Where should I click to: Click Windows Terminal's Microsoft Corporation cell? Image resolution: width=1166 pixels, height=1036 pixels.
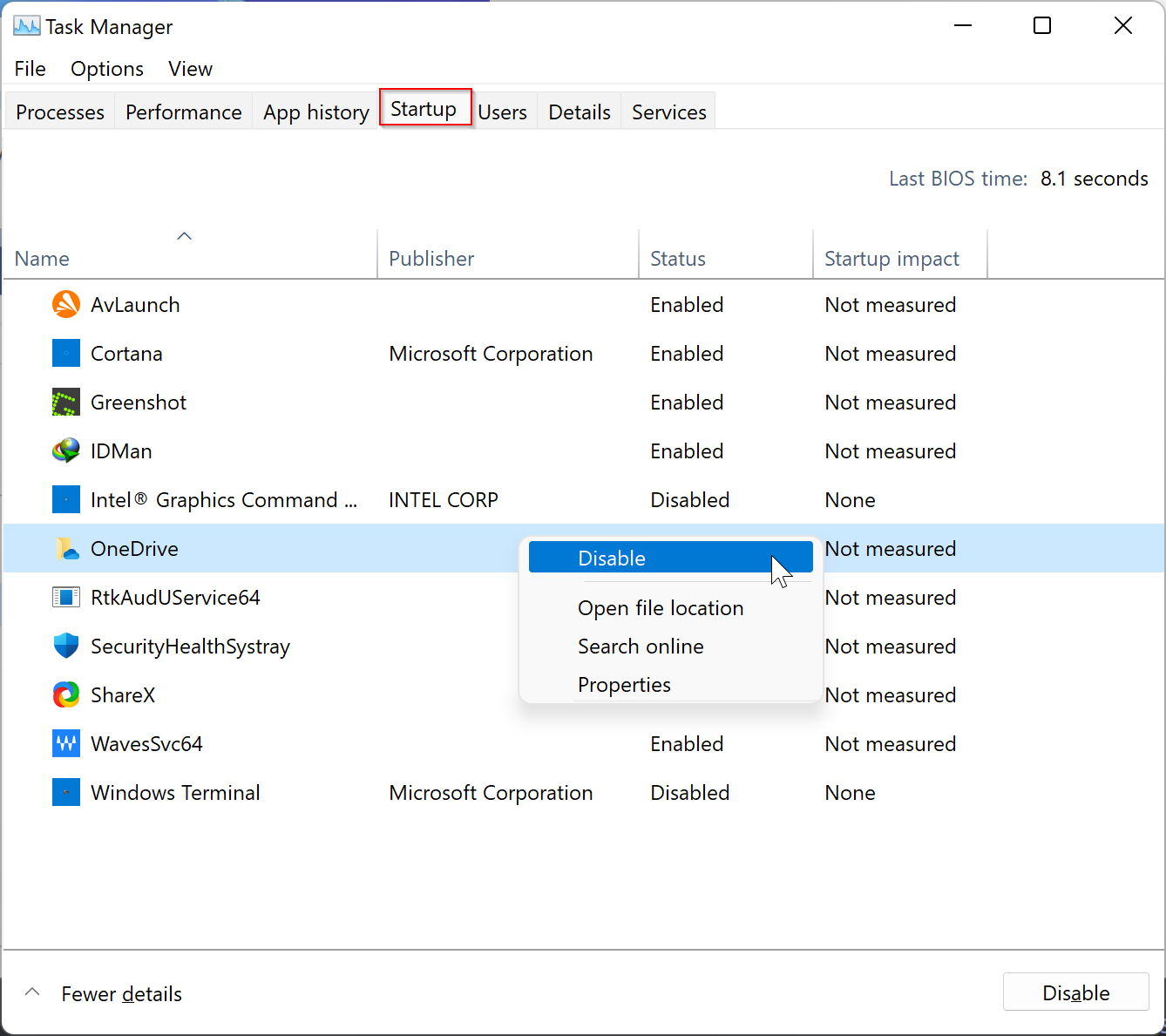(x=491, y=793)
